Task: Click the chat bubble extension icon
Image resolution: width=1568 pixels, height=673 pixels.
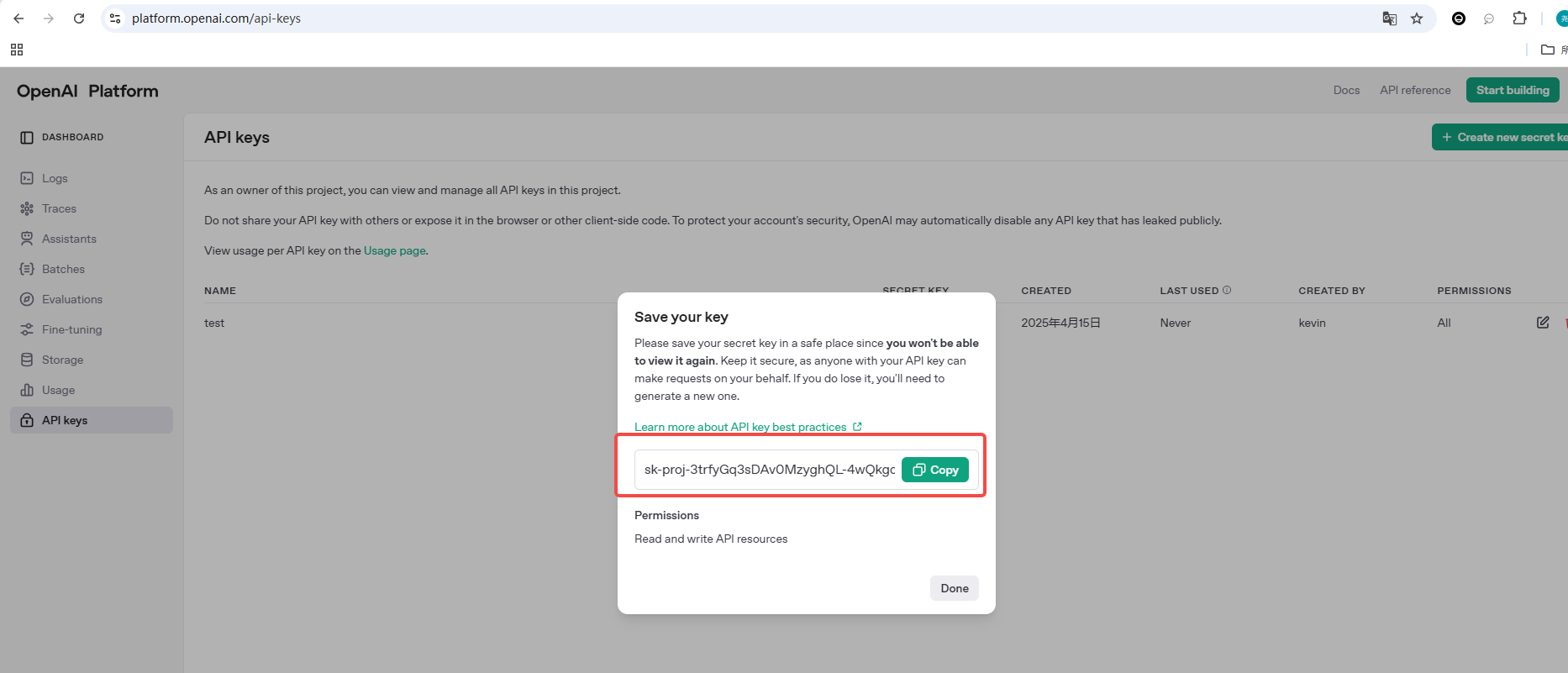Action: (x=1489, y=18)
